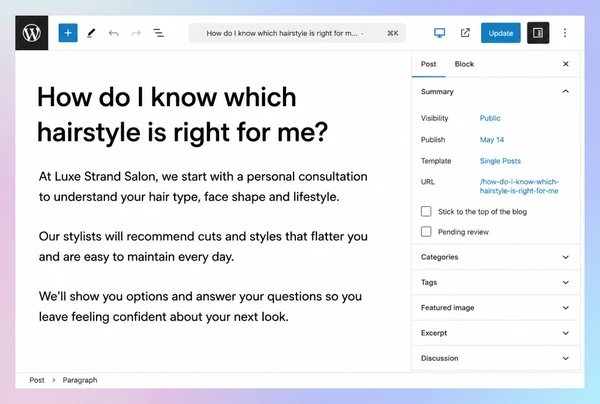
Task: Click the Publish label in Summary
Action: (433, 140)
